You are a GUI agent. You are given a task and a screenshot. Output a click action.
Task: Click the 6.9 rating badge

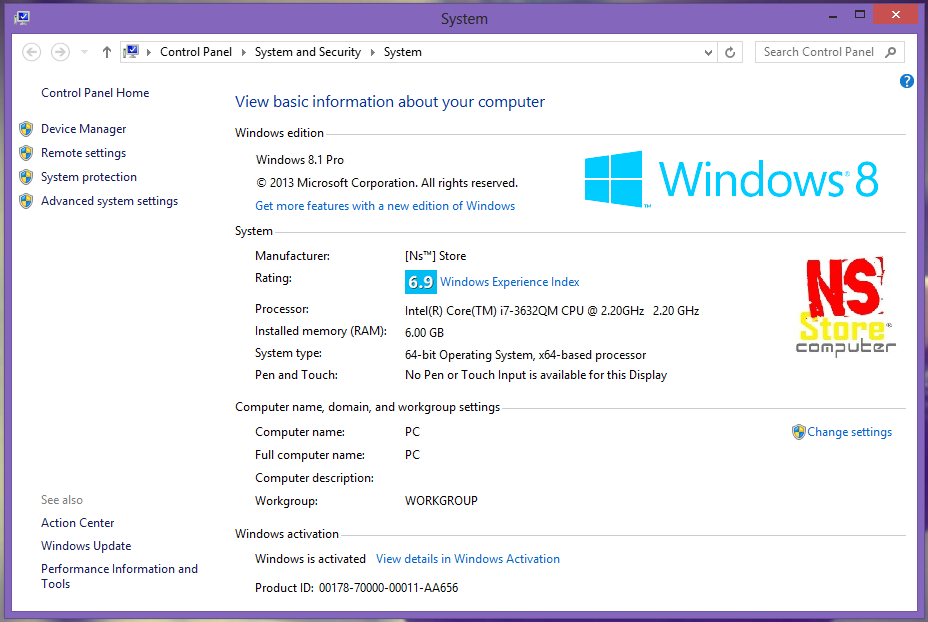(x=421, y=282)
